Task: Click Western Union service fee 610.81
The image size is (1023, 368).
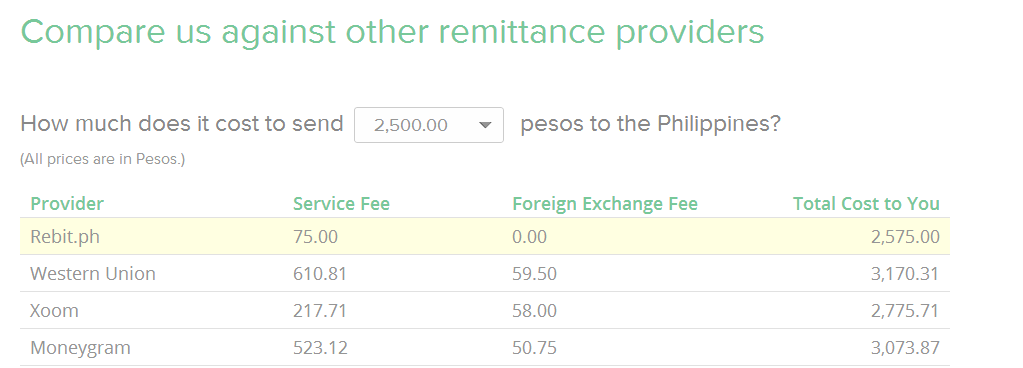Action: tap(320, 273)
